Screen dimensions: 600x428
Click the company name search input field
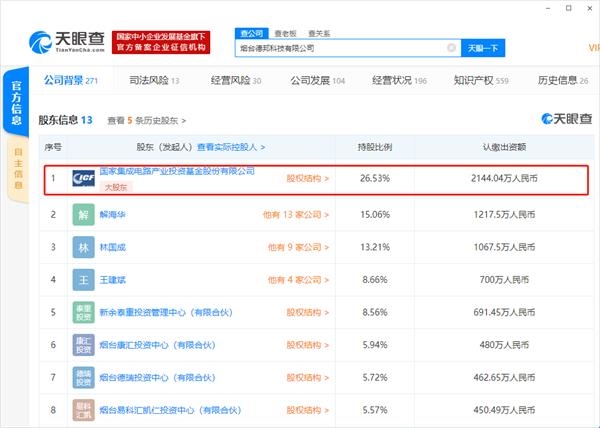(340, 48)
